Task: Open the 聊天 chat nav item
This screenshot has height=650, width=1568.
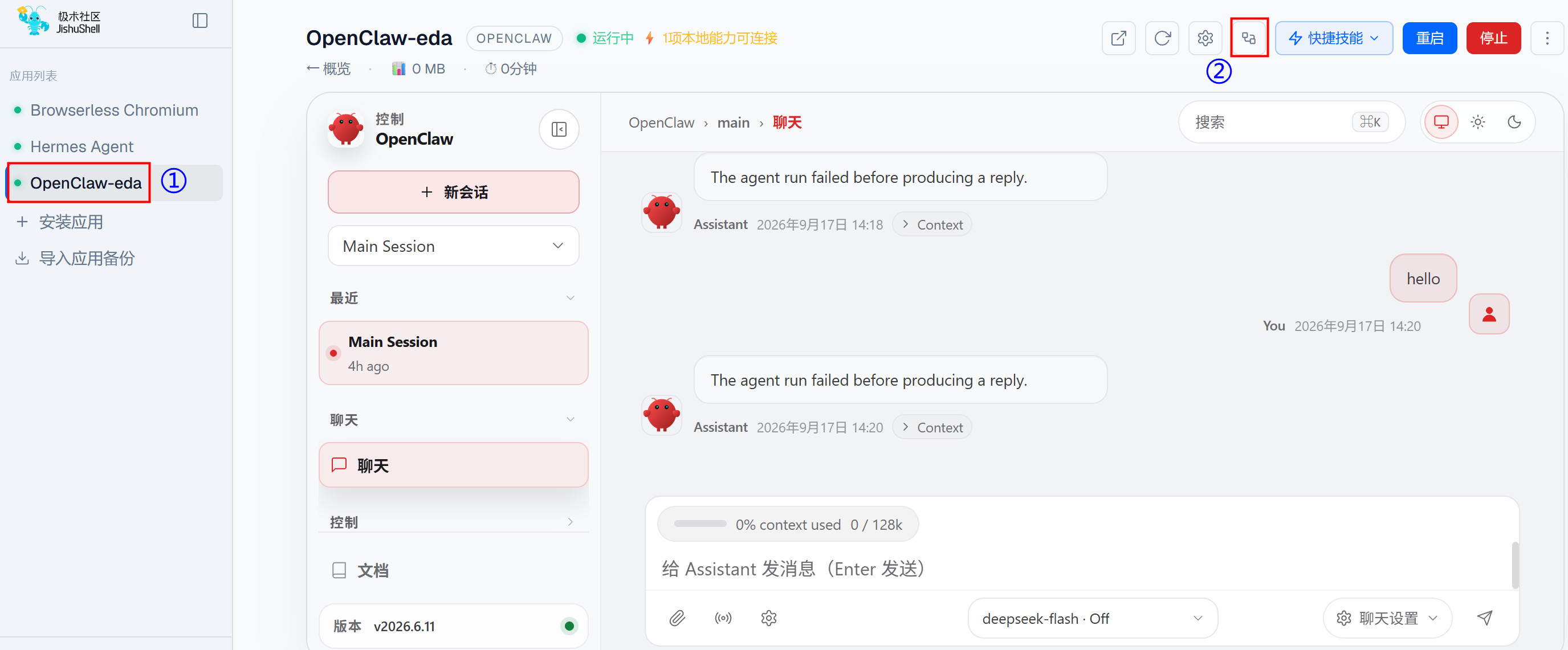Action: pyautogui.click(x=453, y=465)
